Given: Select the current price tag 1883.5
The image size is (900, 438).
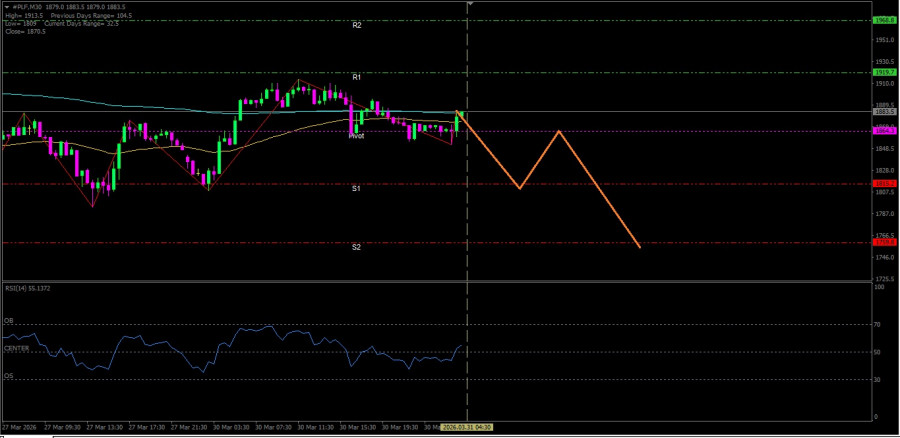Looking at the screenshot, I should click(x=883, y=111).
